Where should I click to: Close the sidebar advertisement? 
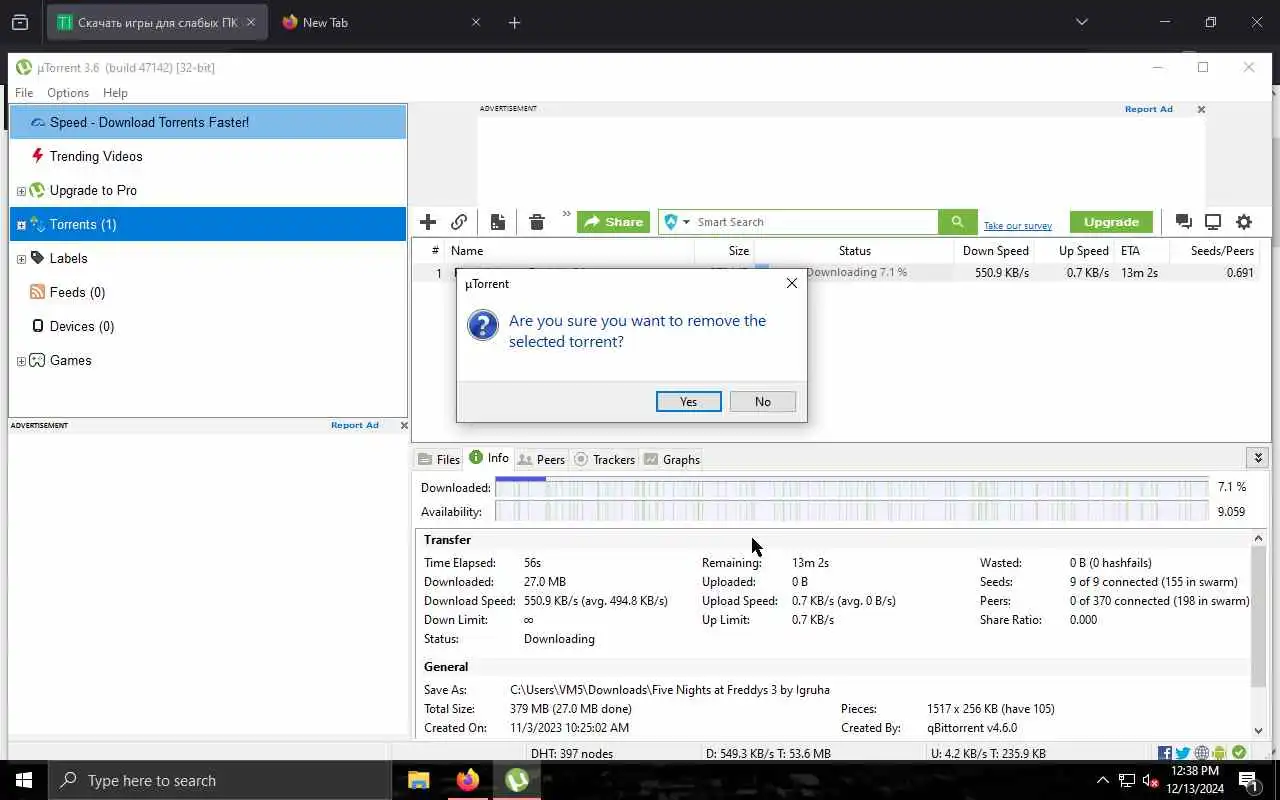[404, 425]
